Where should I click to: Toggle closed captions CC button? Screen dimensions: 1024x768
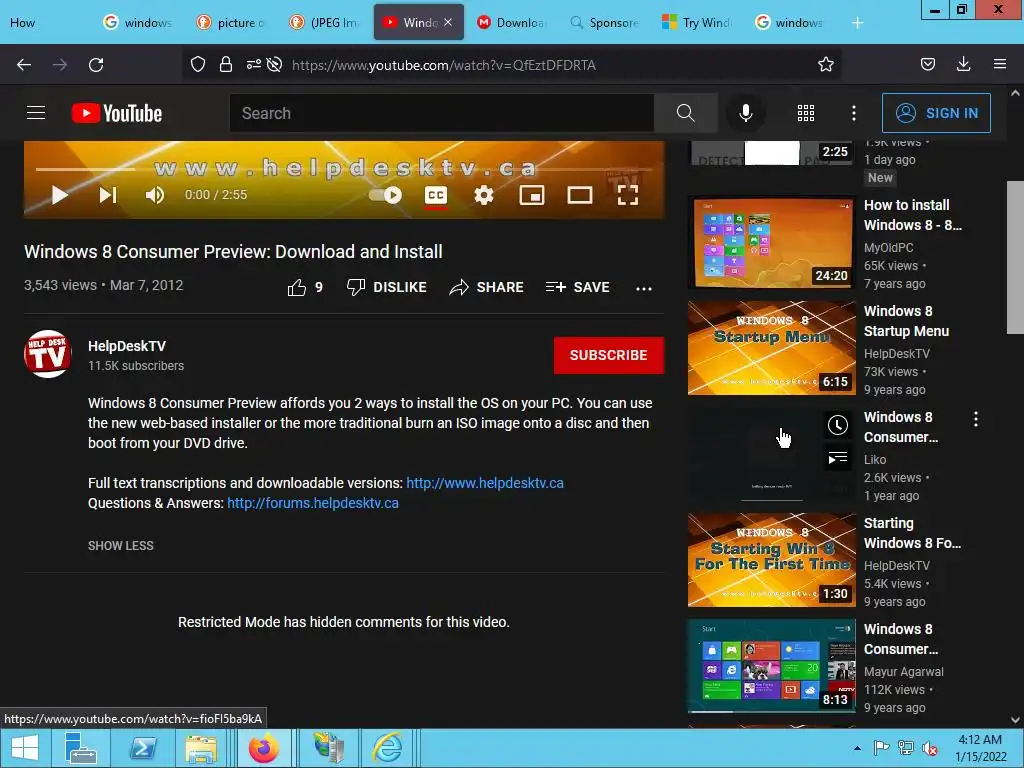[436, 195]
